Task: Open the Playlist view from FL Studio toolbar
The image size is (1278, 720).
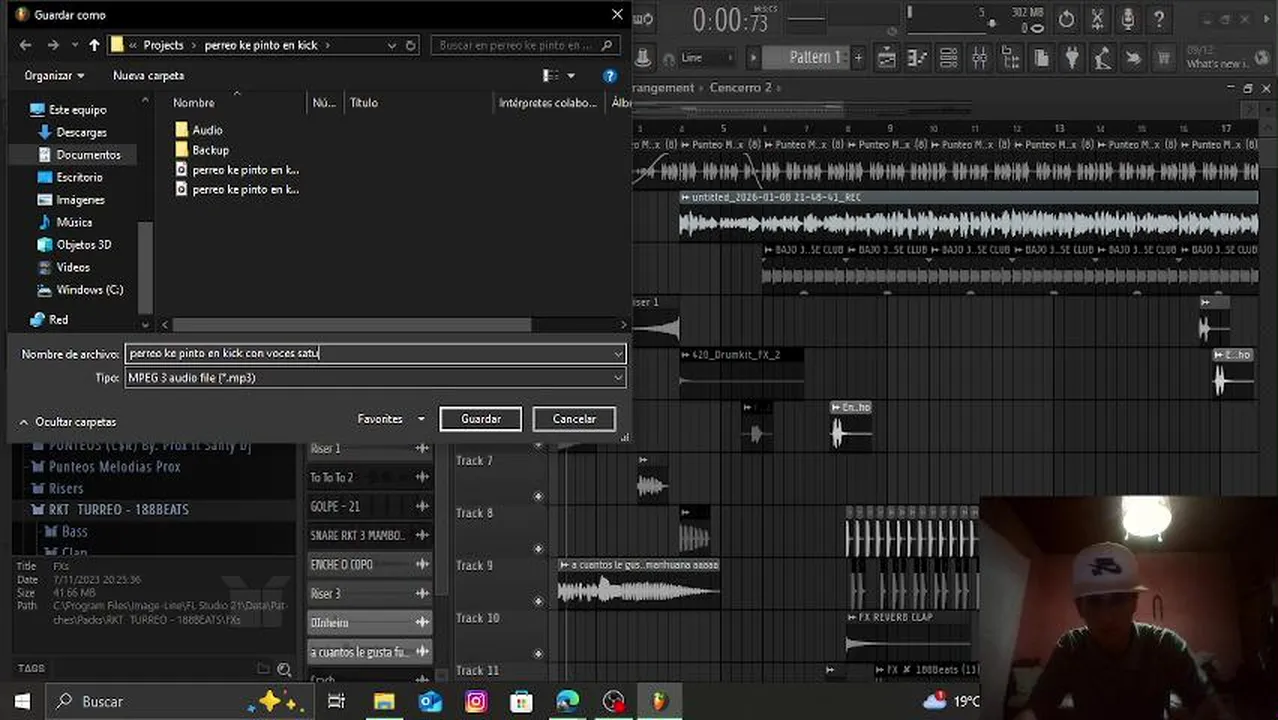Action: point(886,58)
